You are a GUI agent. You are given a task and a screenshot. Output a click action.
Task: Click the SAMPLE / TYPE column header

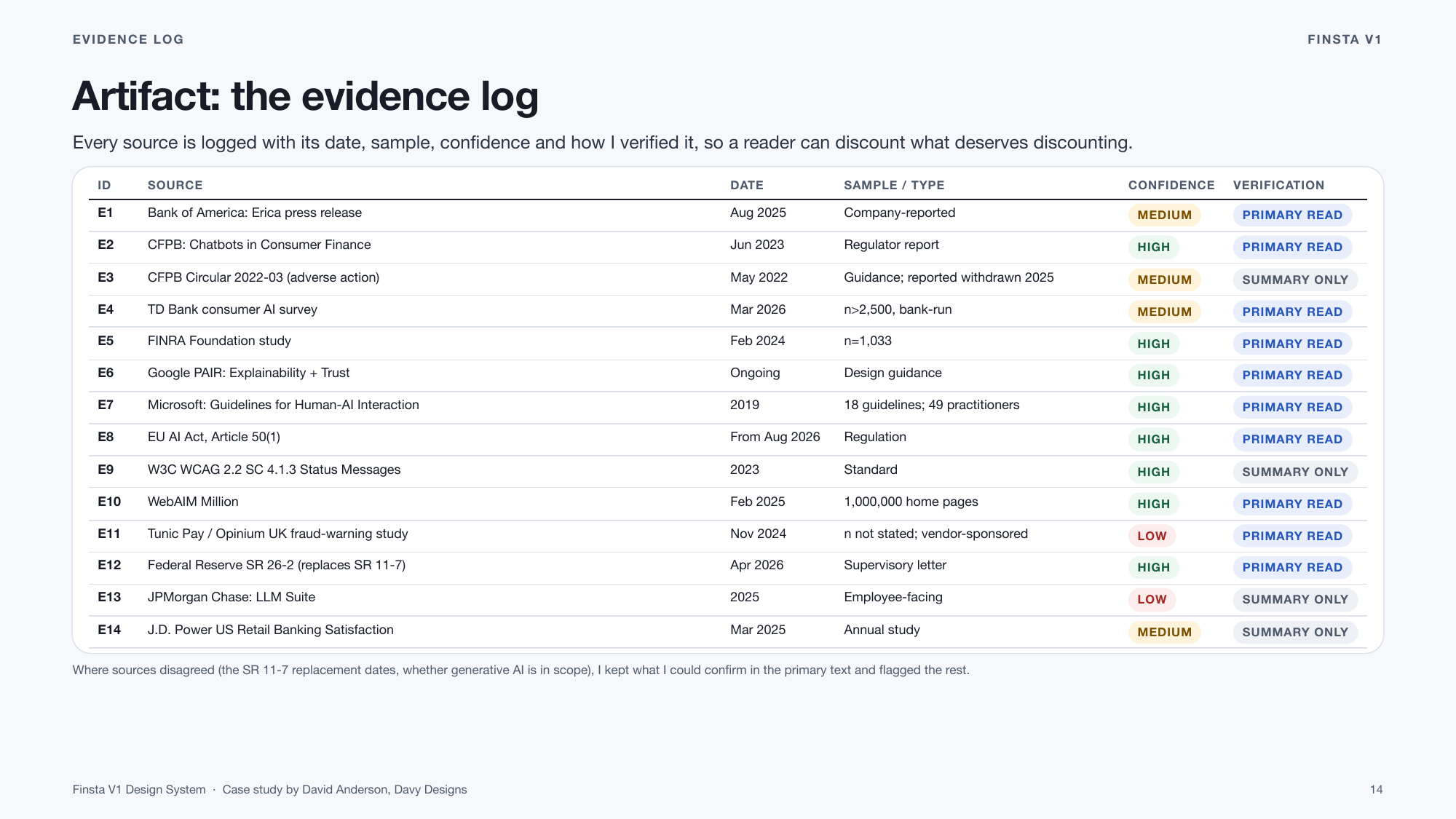click(894, 185)
